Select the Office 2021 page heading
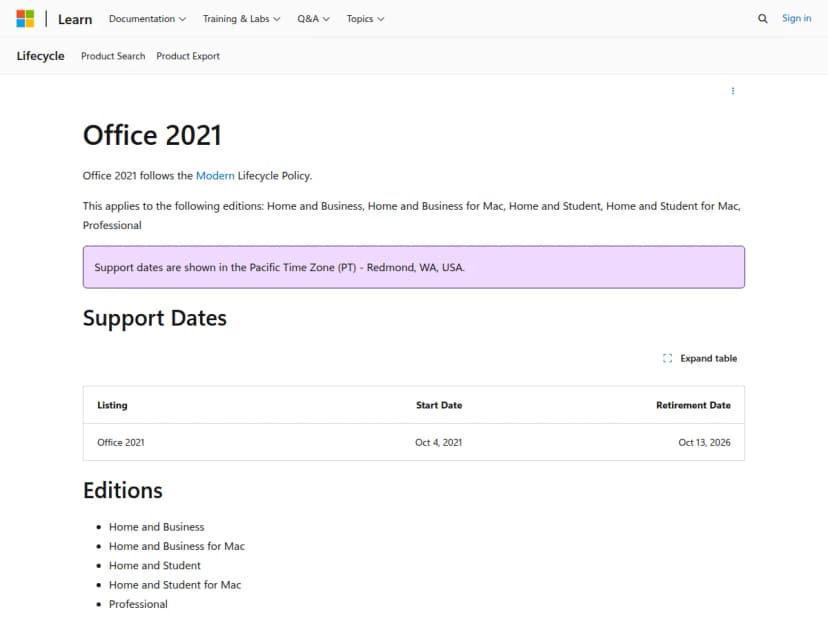 click(152, 135)
